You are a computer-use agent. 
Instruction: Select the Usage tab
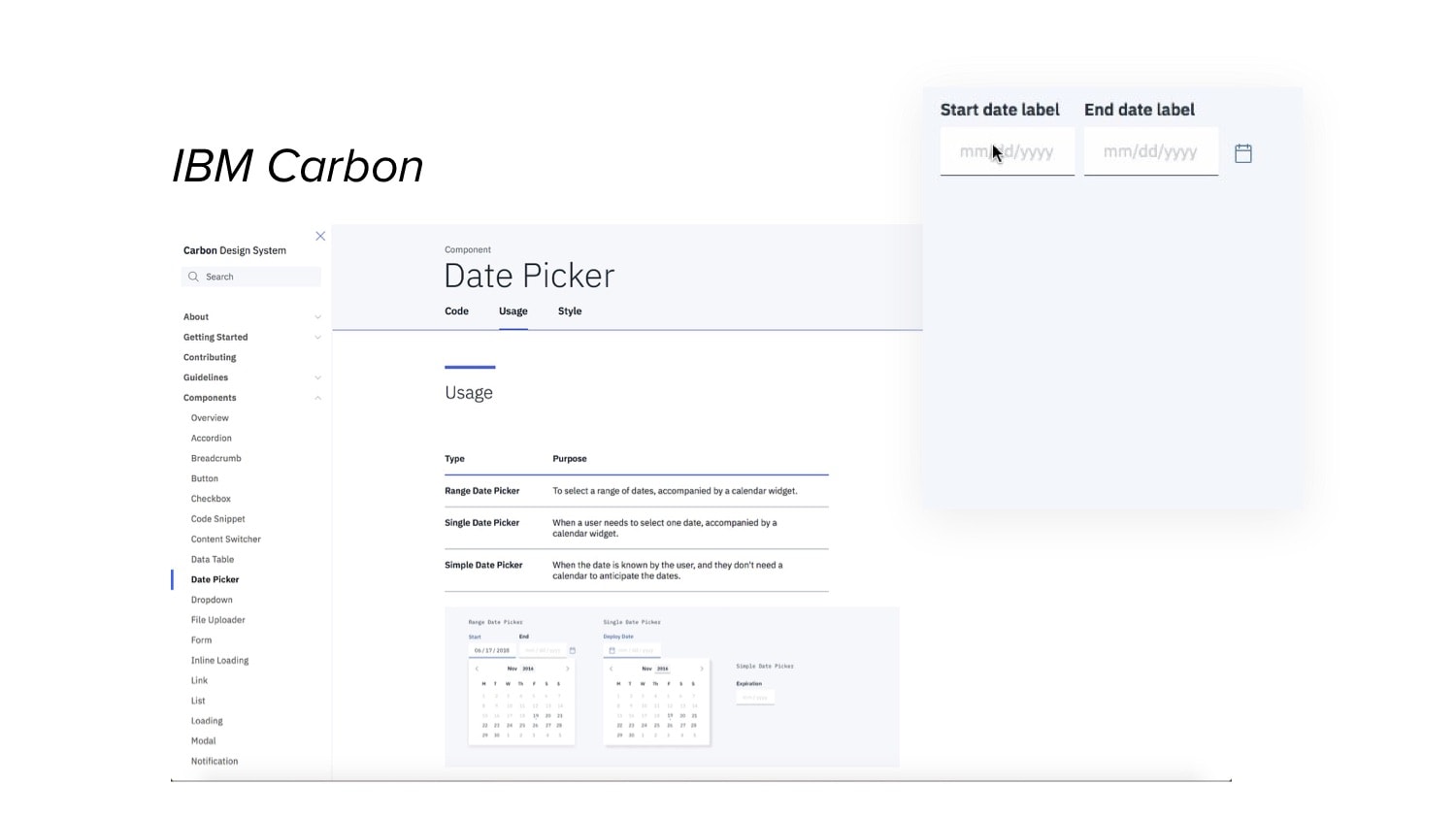point(513,311)
